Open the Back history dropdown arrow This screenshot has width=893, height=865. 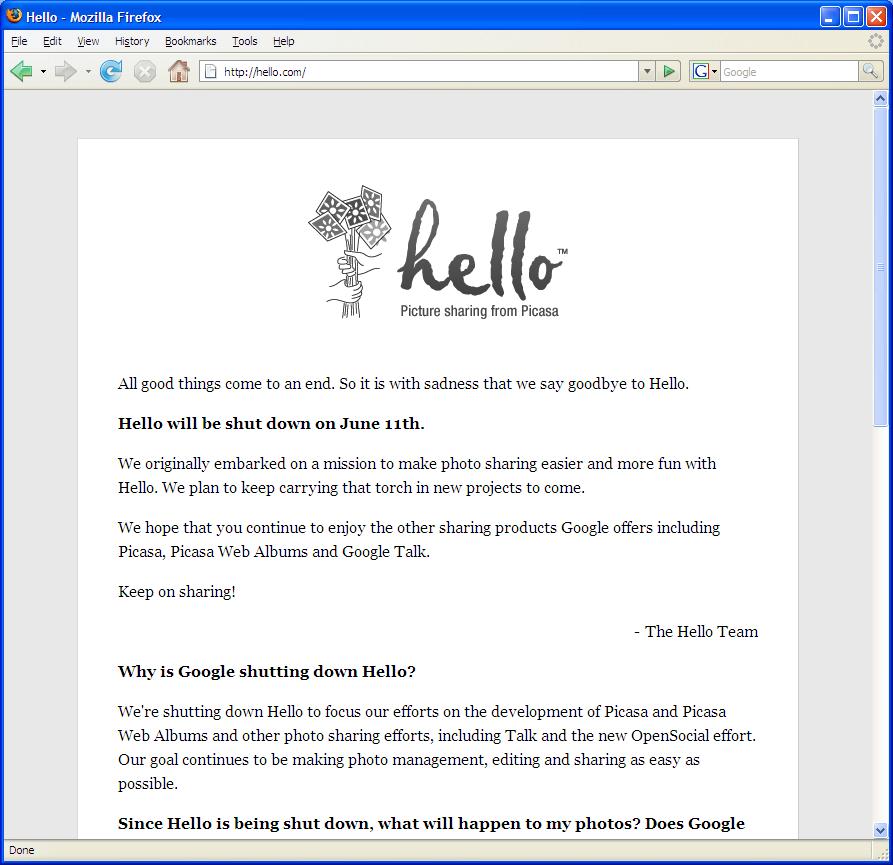[x=43, y=72]
